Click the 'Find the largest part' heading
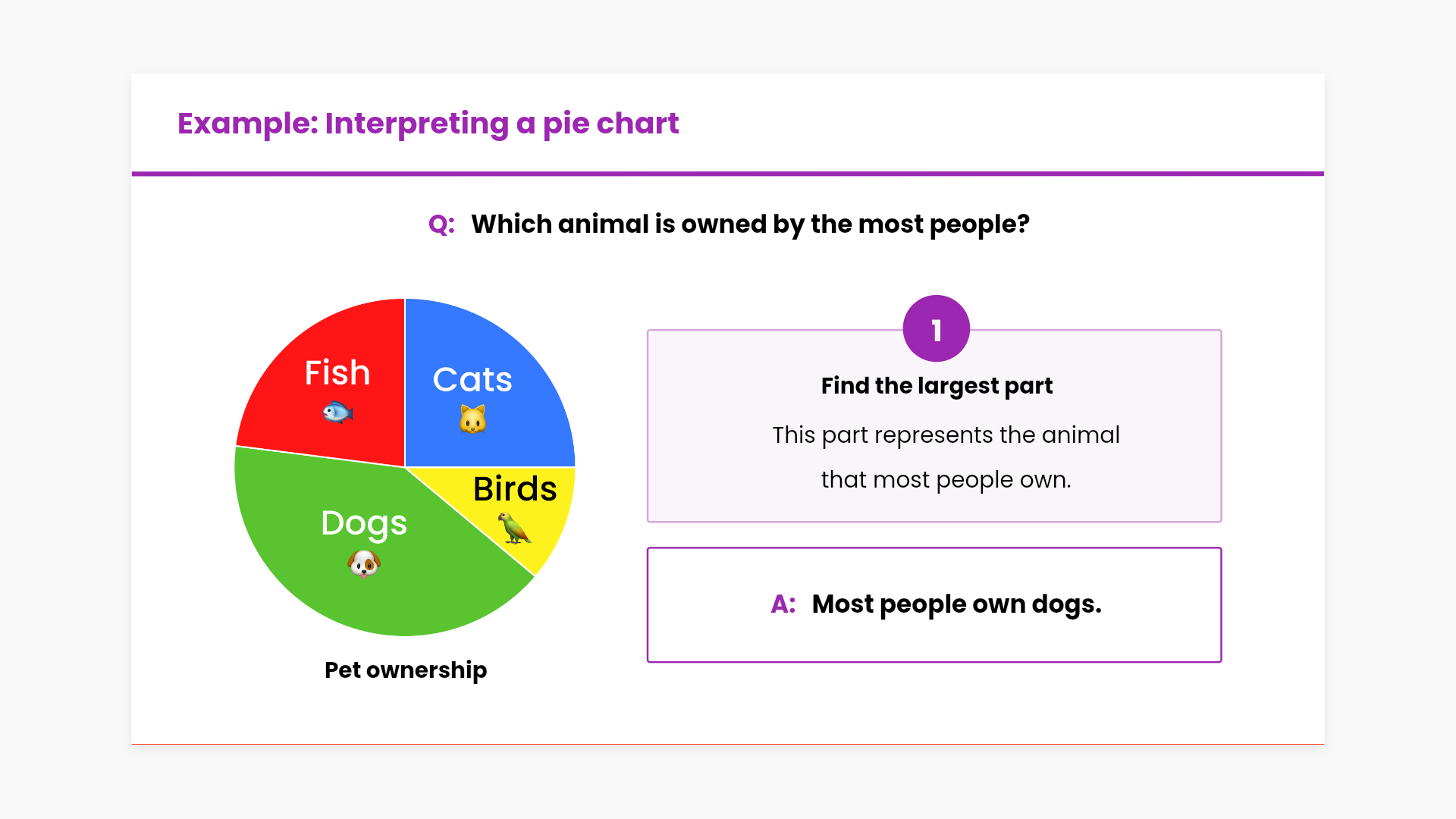The image size is (1456, 819). click(937, 386)
